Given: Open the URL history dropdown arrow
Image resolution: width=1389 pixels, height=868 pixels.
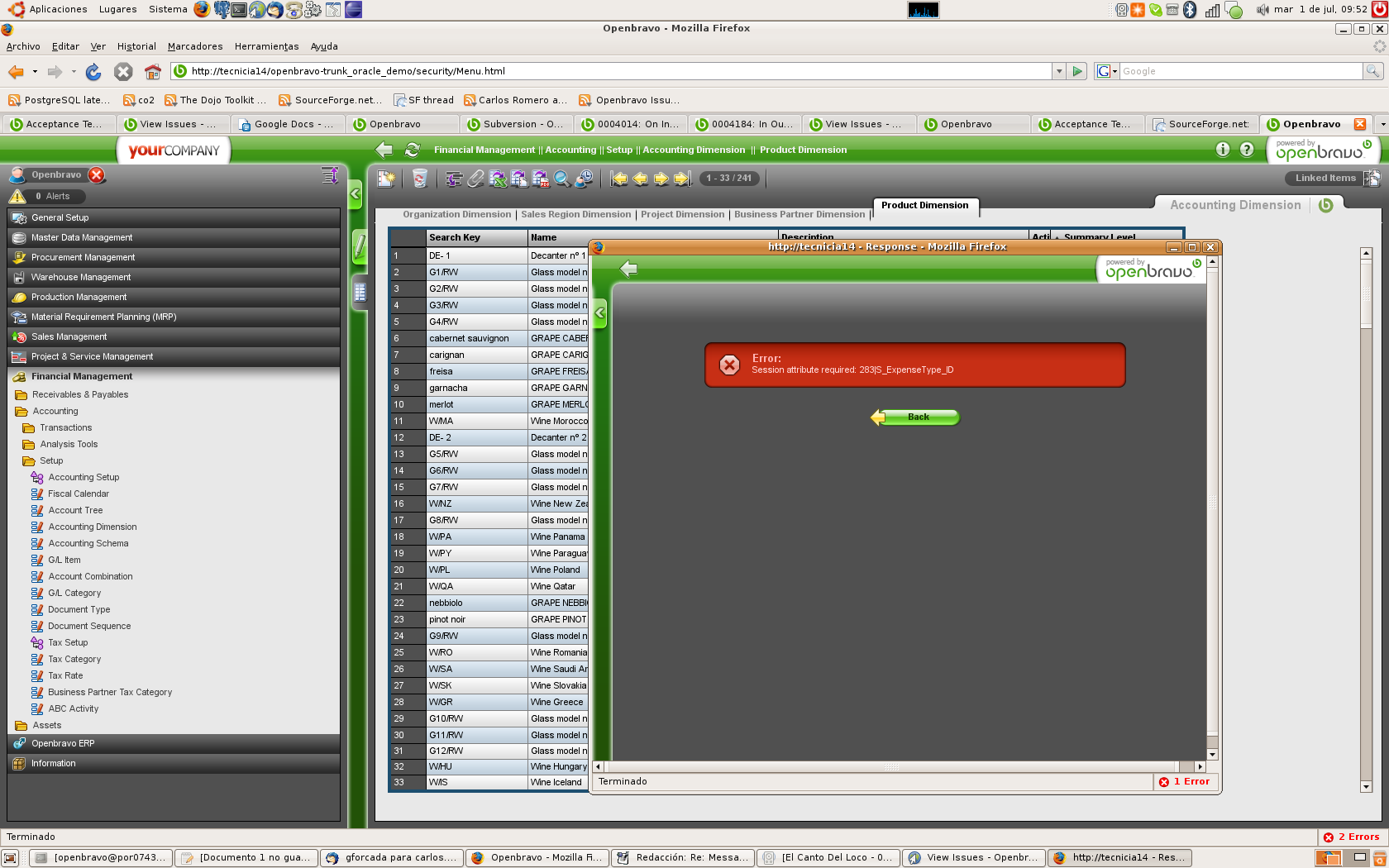Looking at the screenshot, I should [1058, 72].
